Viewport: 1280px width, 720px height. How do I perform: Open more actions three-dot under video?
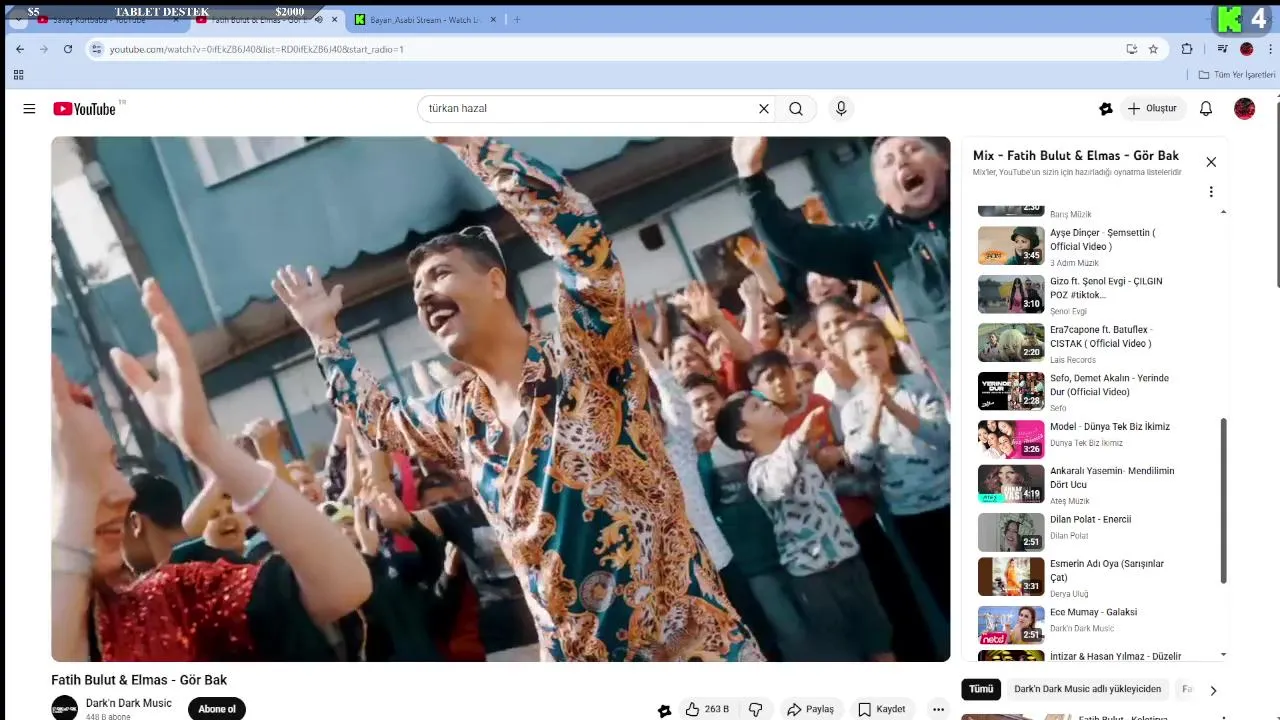coord(938,709)
